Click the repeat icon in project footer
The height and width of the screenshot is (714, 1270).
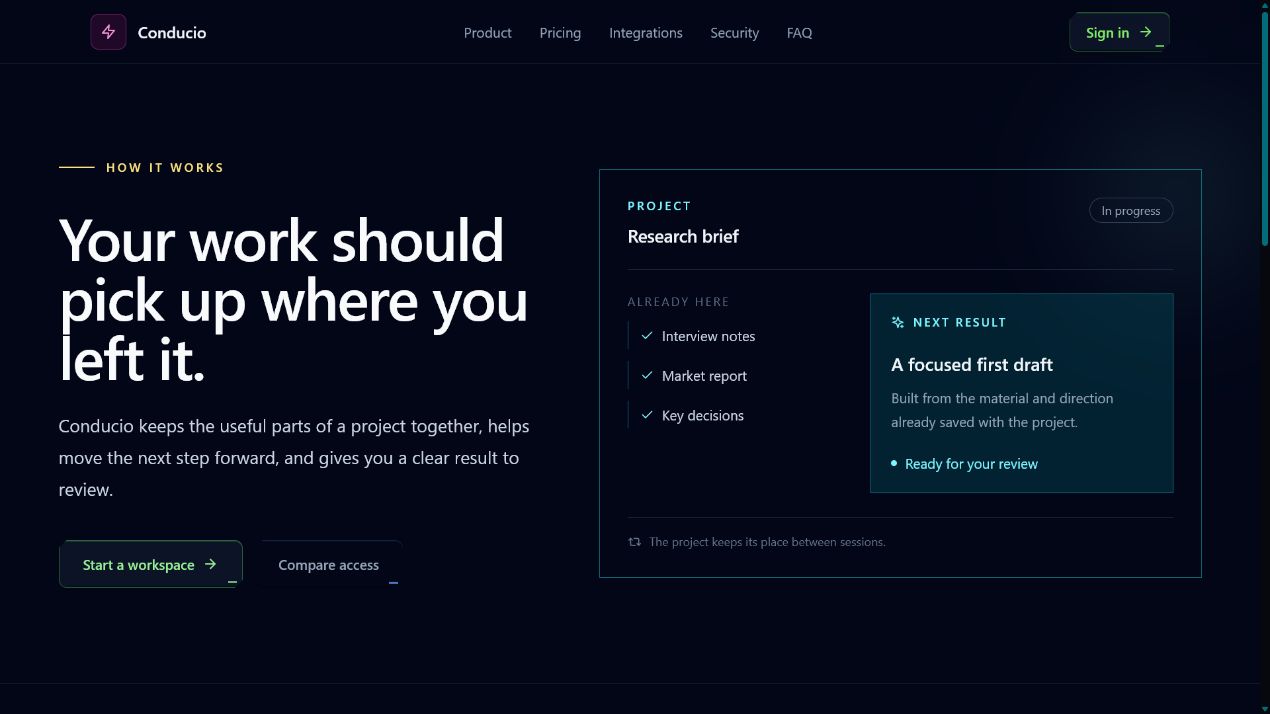634,542
